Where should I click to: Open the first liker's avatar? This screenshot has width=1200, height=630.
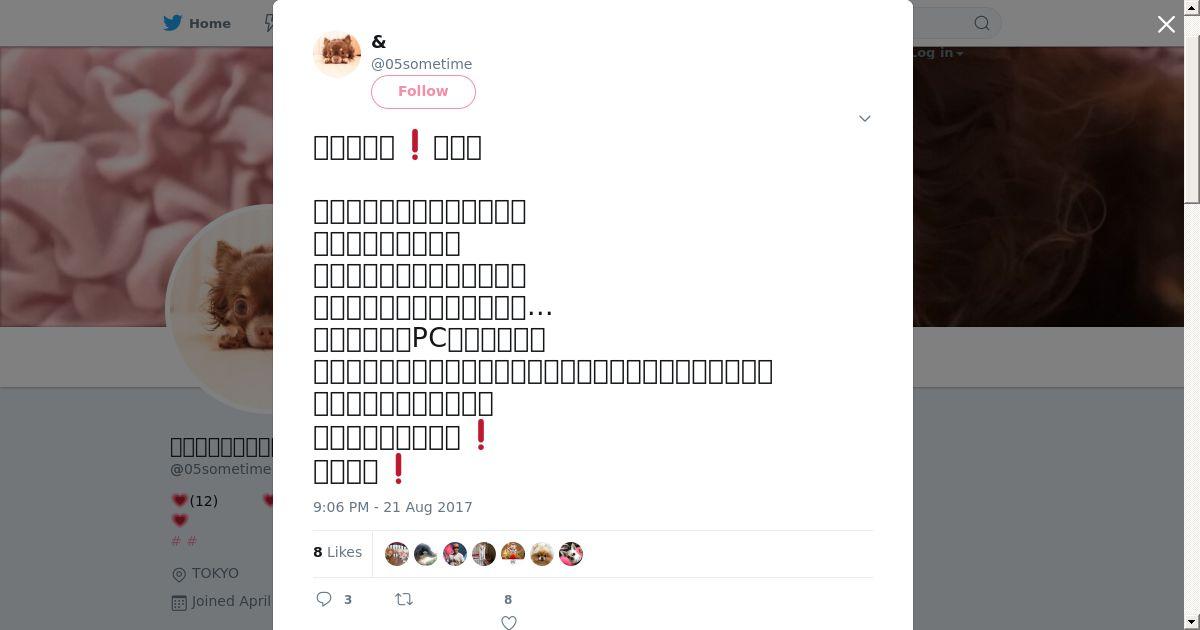pos(397,554)
